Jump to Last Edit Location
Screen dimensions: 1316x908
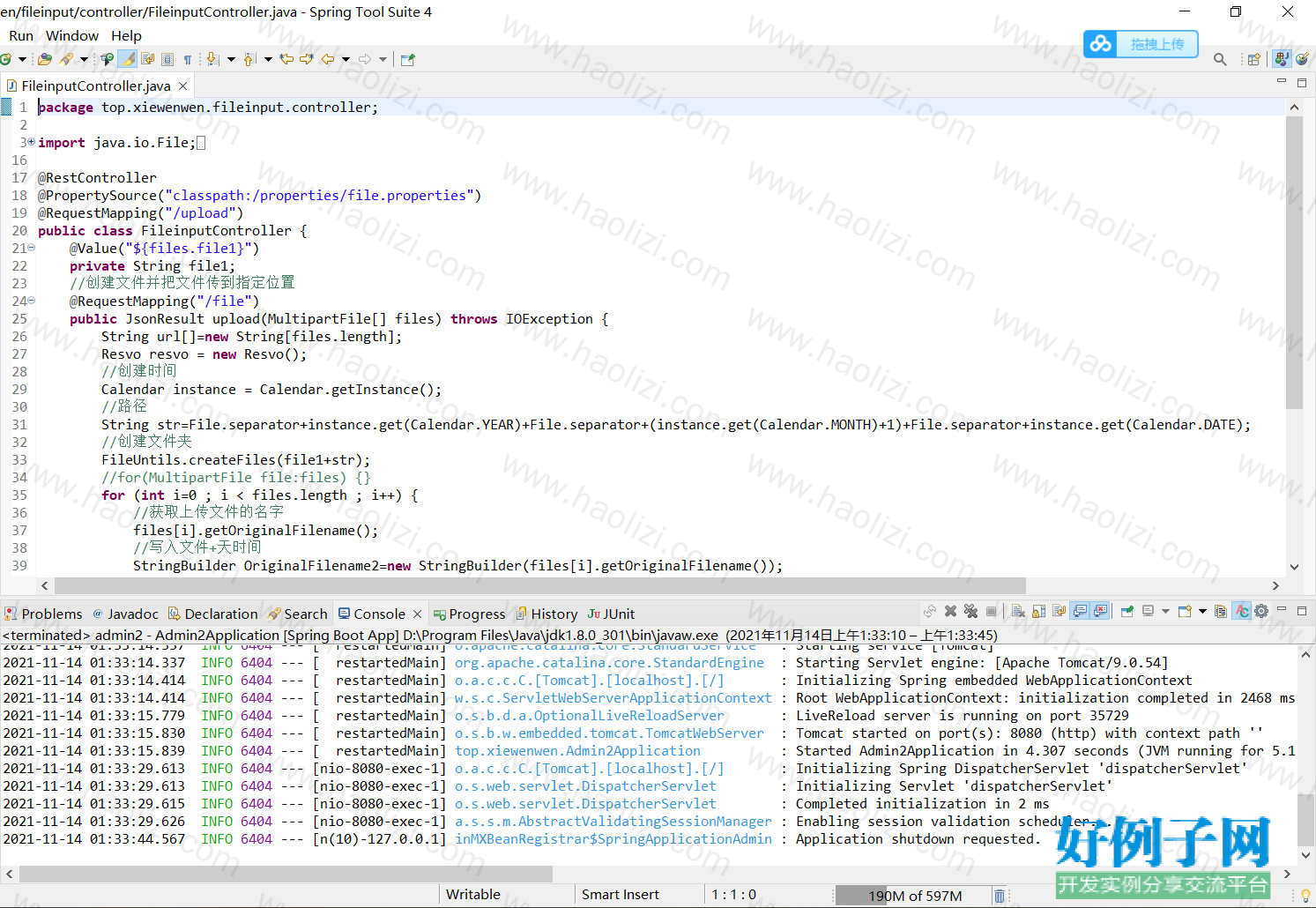point(286,59)
